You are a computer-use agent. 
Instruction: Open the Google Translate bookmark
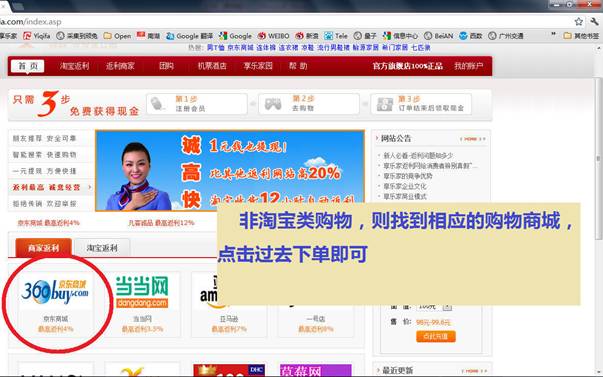point(190,36)
